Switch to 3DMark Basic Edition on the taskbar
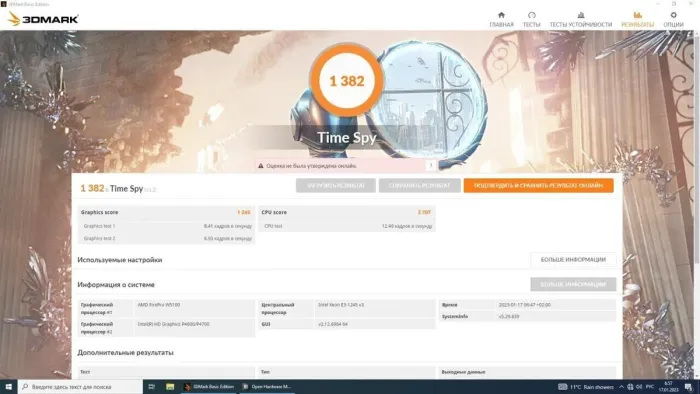700x394 pixels. tap(209, 386)
